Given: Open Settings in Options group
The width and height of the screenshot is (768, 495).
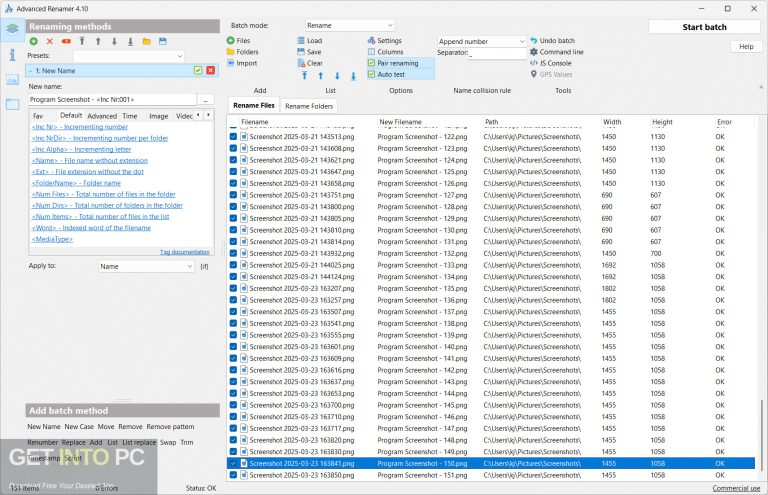Looking at the screenshot, I should coord(384,41).
